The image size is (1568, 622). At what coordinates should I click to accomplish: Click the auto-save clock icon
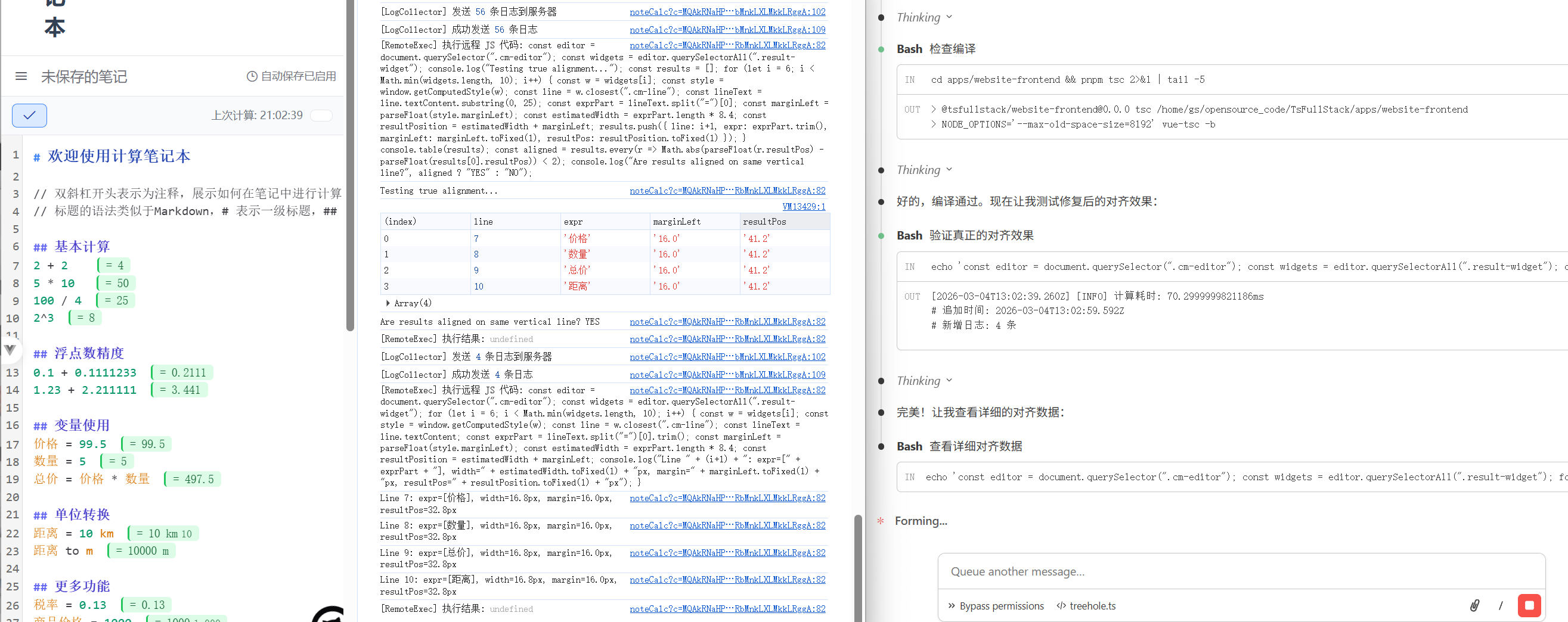(x=252, y=76)
